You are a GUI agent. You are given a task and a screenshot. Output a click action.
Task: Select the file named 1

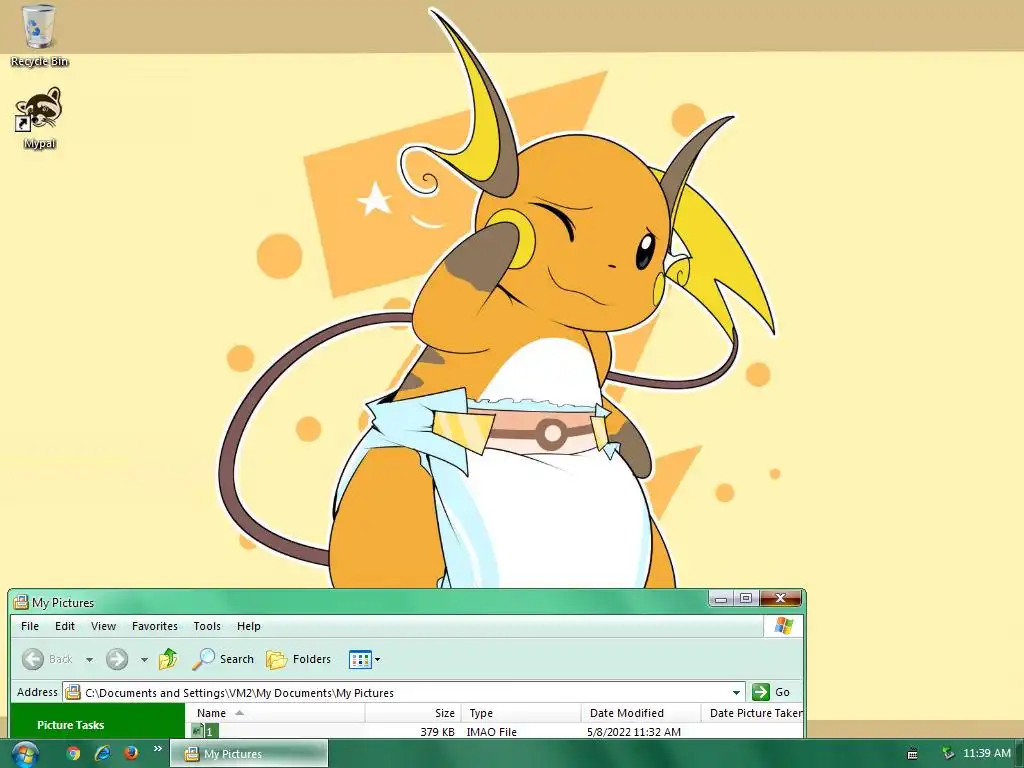click(x=204, y=731)
